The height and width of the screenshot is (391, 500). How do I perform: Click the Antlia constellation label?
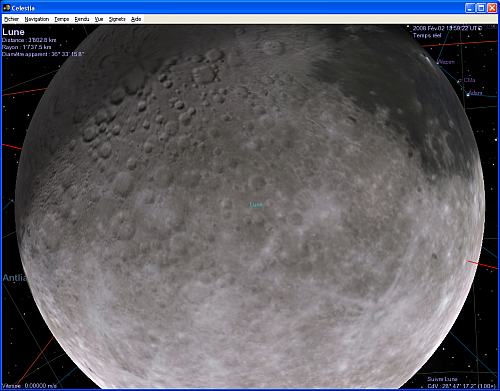[14, 278]
